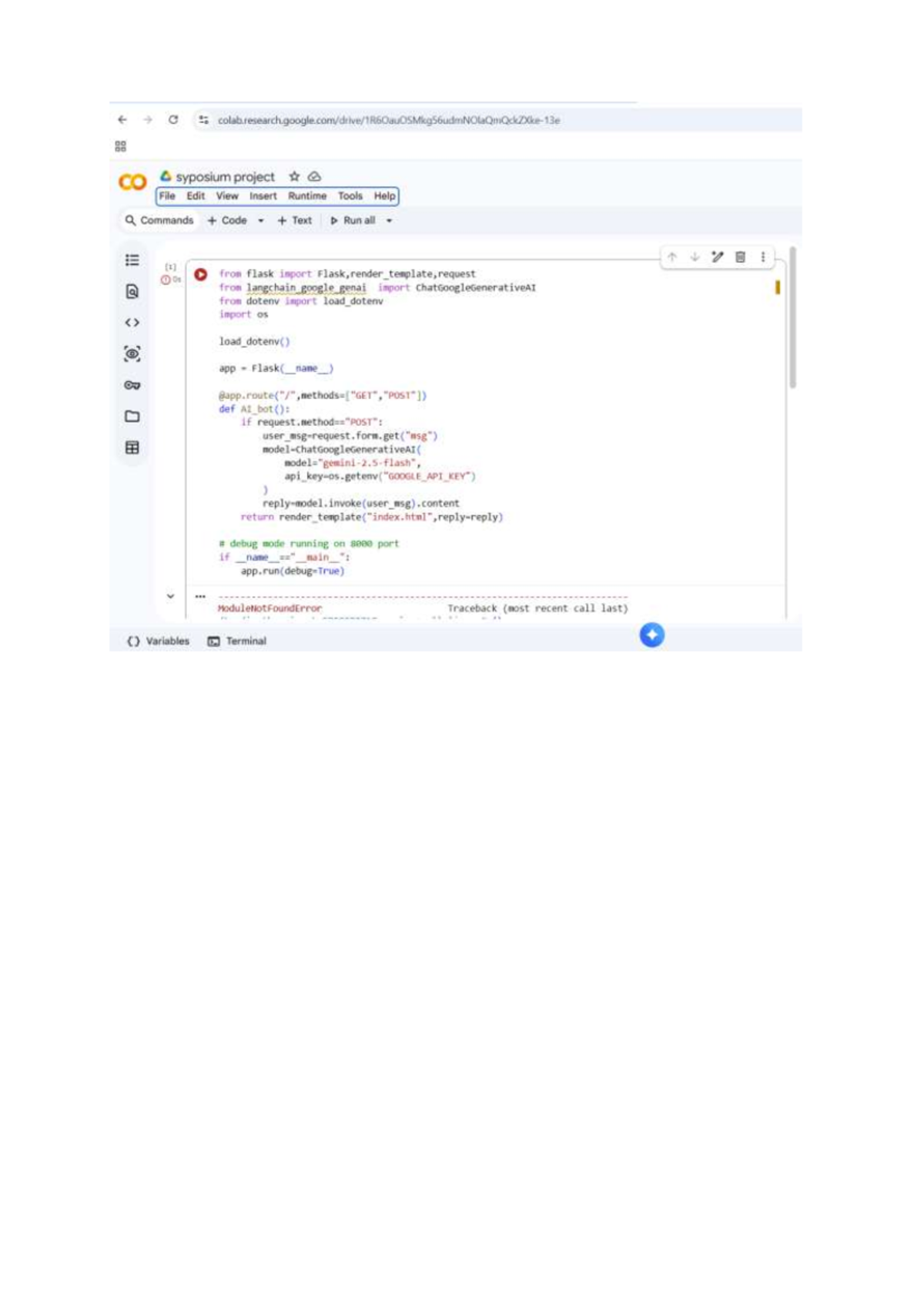Image resolution: width=924 pixels, height=1306 pixels.
Task: Open the Insert menu
Action: click(263, 196)
